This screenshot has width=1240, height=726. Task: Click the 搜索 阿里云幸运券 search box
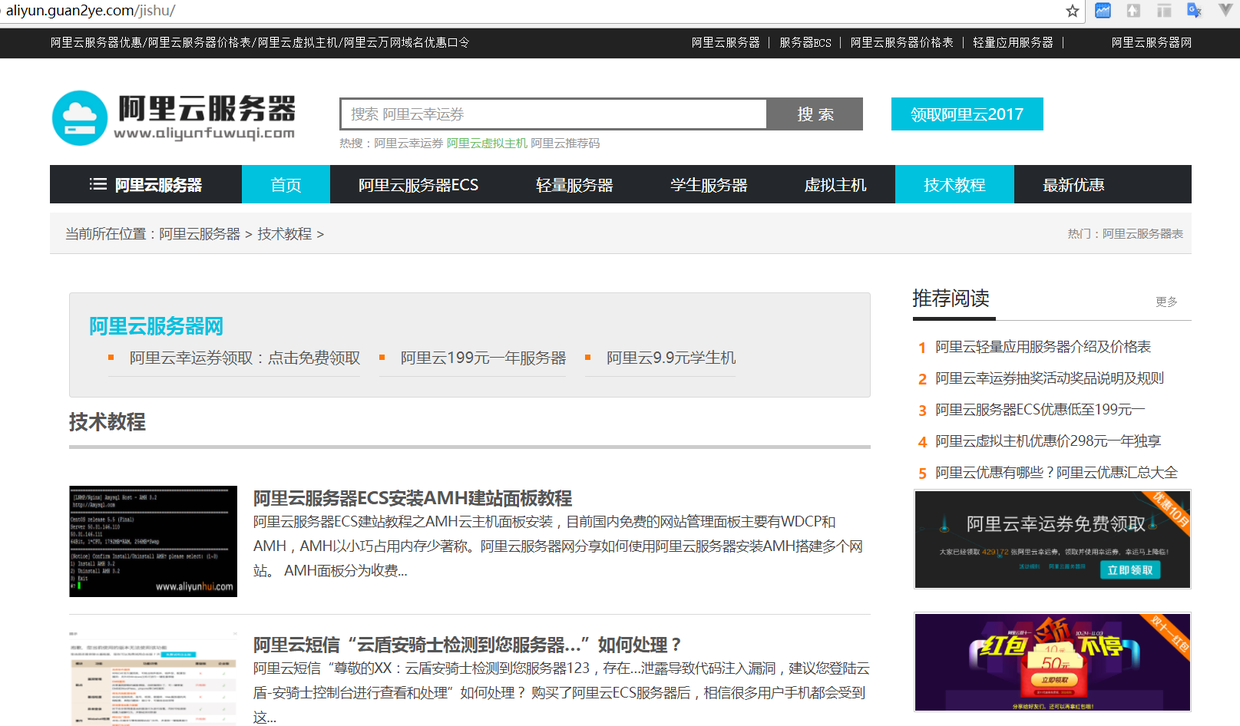pos(553,114)
